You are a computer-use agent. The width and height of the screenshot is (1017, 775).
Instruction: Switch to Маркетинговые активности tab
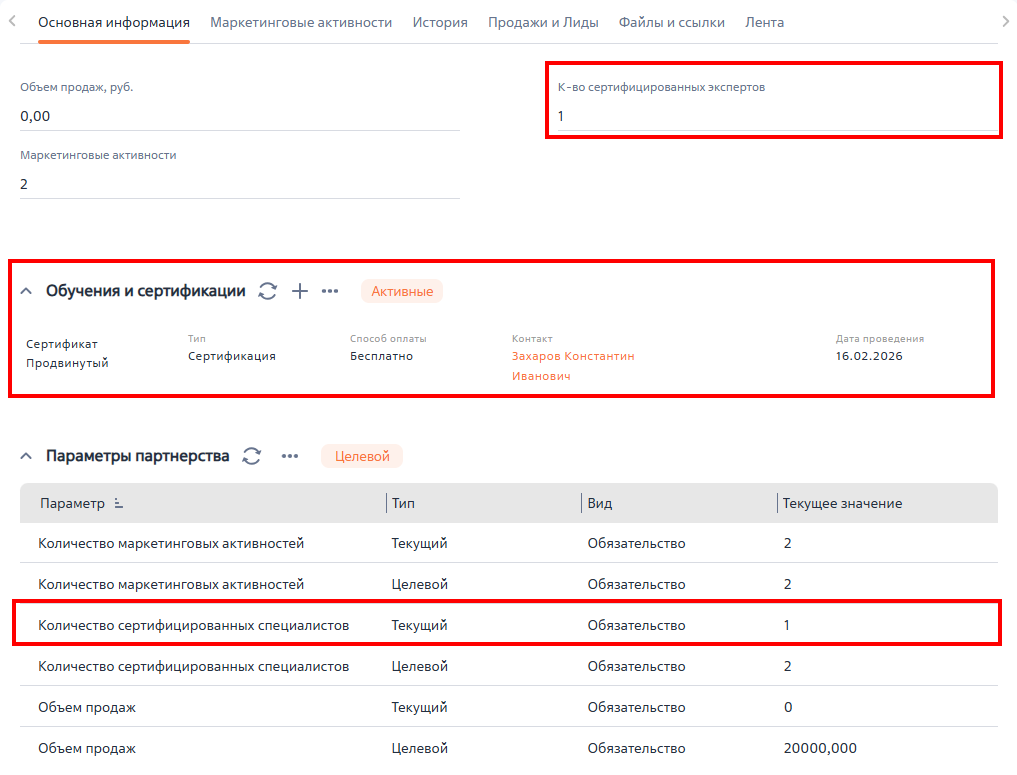click(x=301, y=22)
